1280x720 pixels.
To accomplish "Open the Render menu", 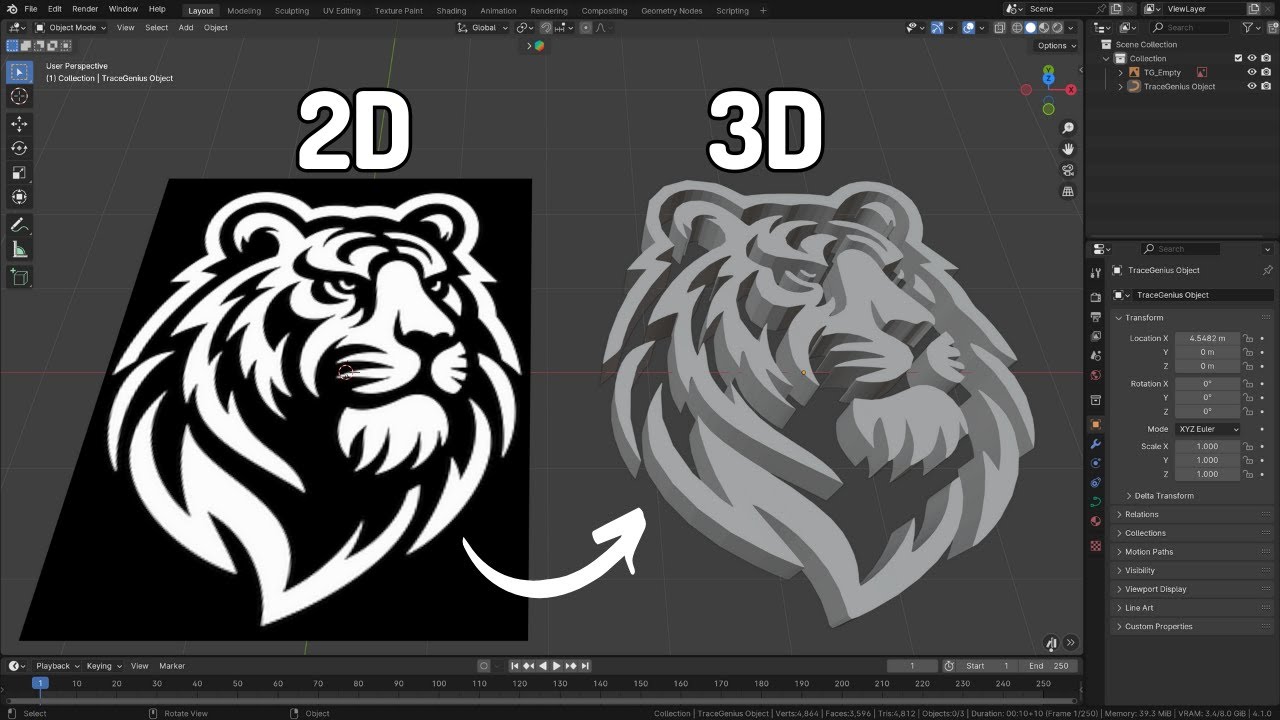I will pos(85,9).
